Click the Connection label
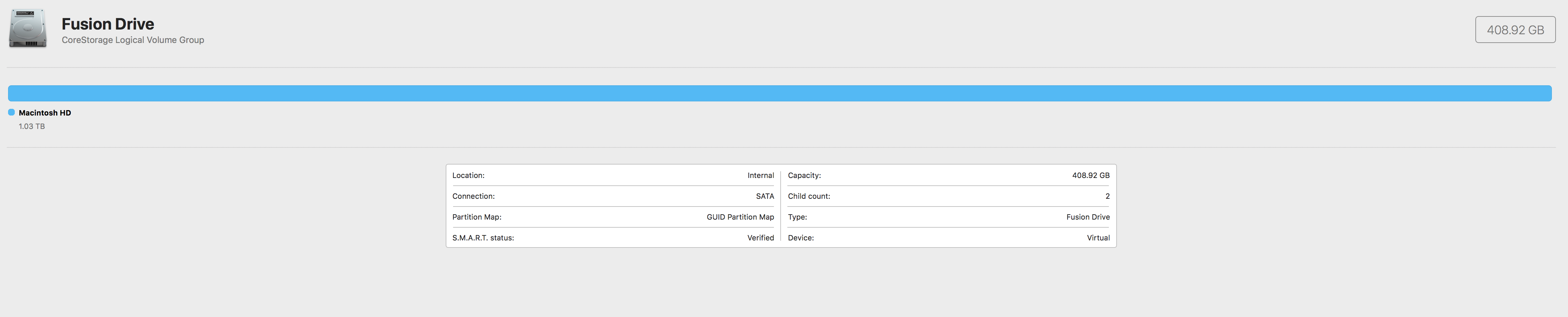Screen dimensions: 1568x317 [x=474, y=196]
